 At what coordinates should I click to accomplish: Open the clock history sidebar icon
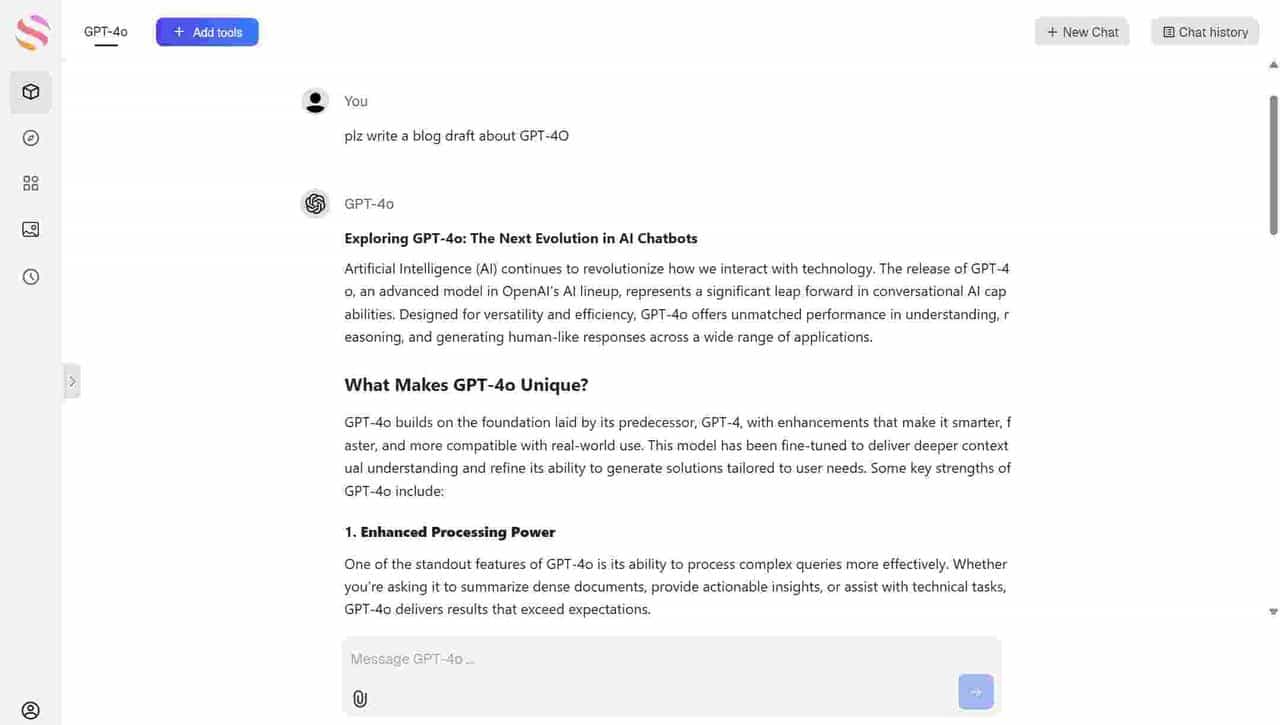[31, 277]
